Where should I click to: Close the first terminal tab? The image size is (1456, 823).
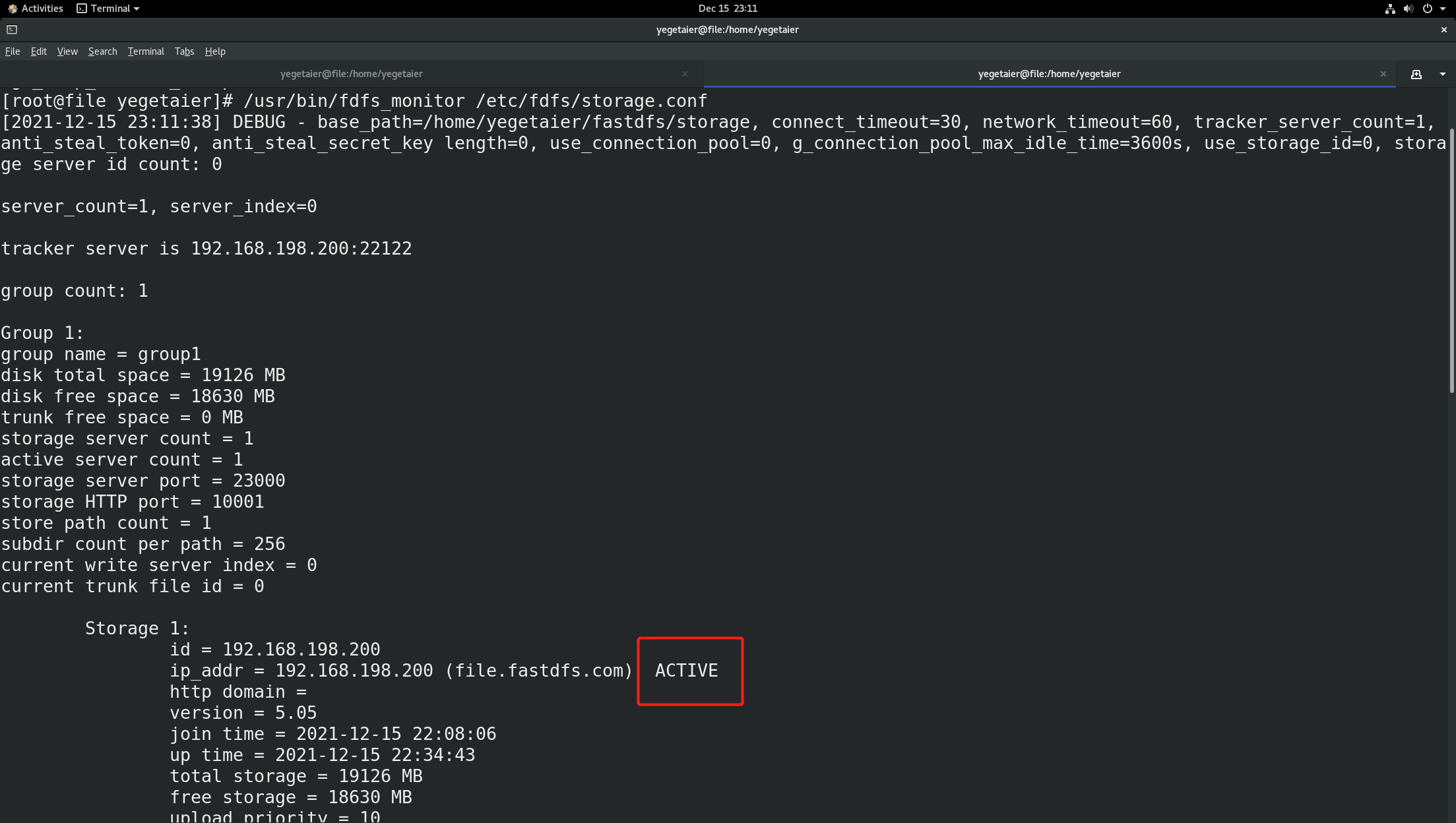click(685, 74)
